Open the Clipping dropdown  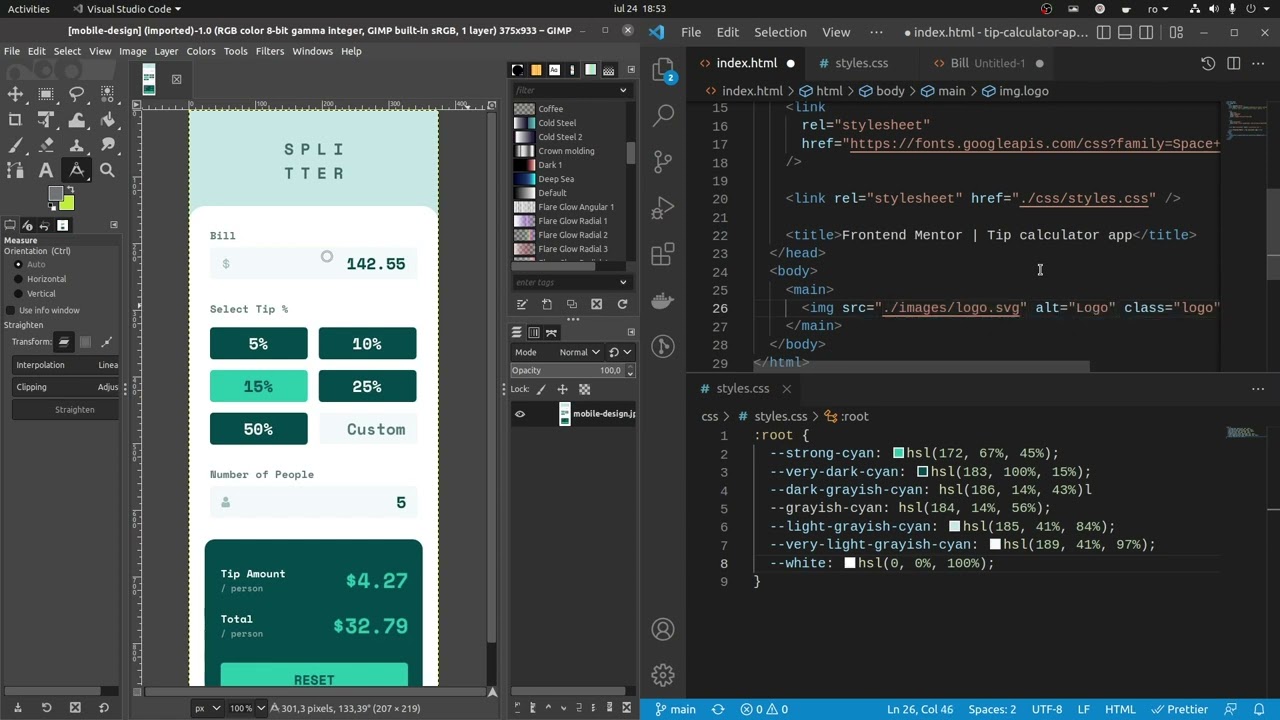click(x=65, y=387)
